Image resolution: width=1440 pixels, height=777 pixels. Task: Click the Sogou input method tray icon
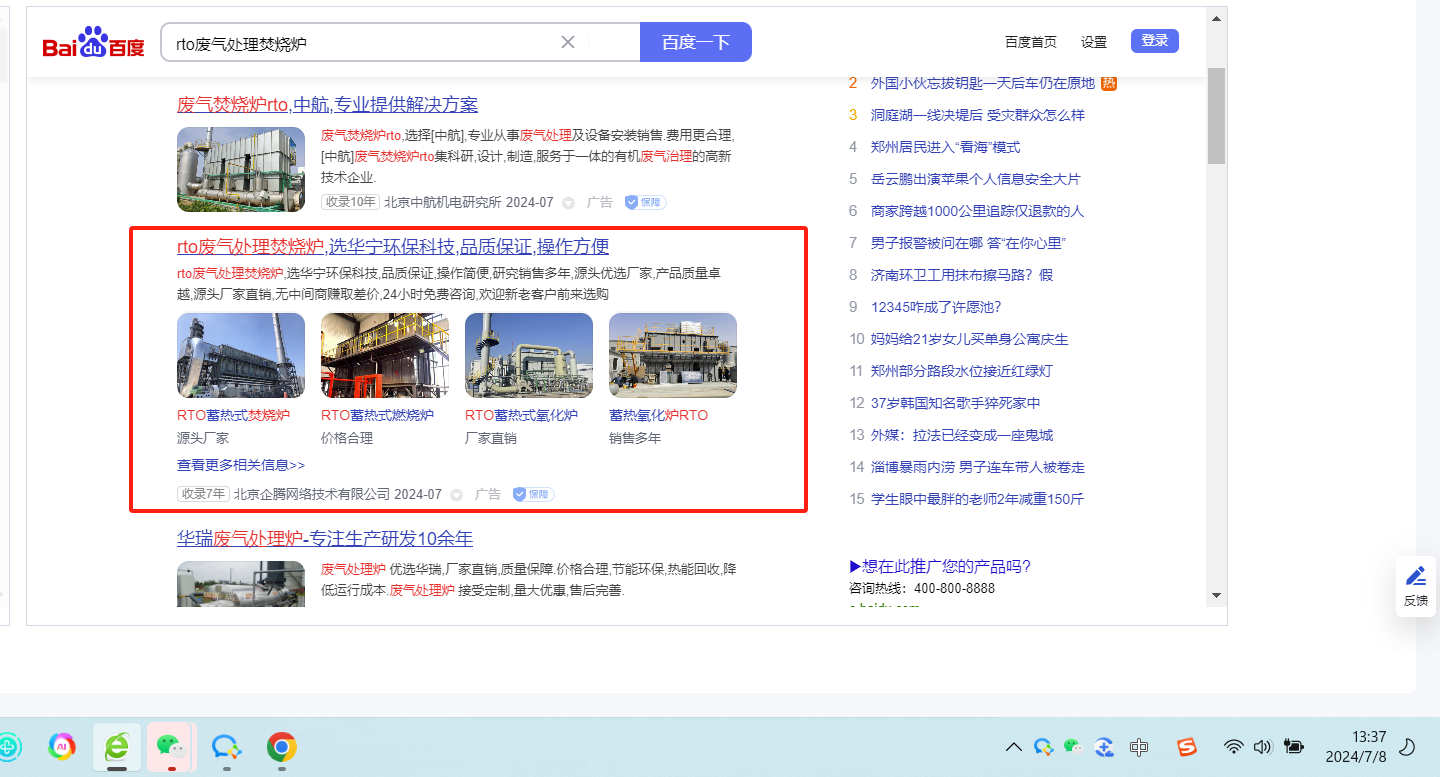(1187, 747)
